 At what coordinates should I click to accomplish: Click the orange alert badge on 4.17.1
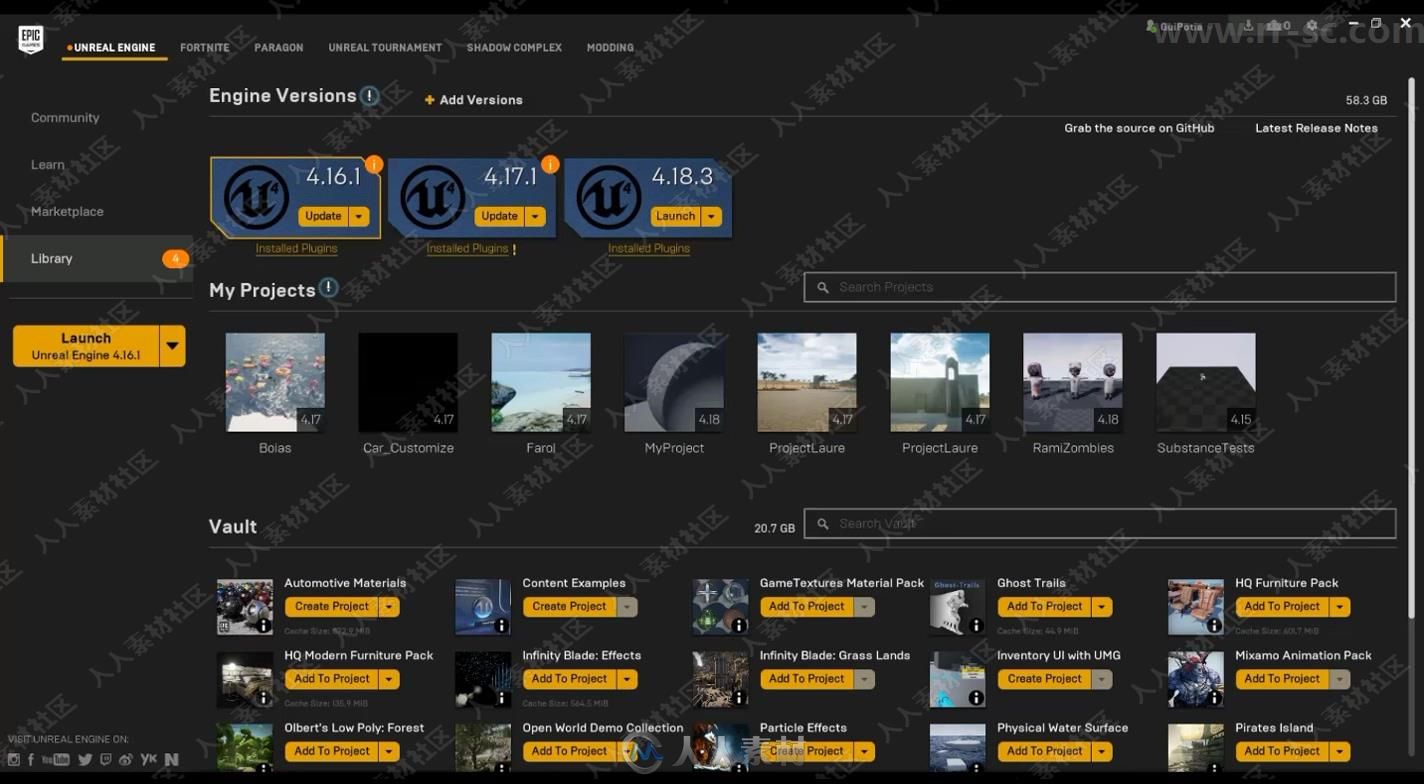coord(549,164)
